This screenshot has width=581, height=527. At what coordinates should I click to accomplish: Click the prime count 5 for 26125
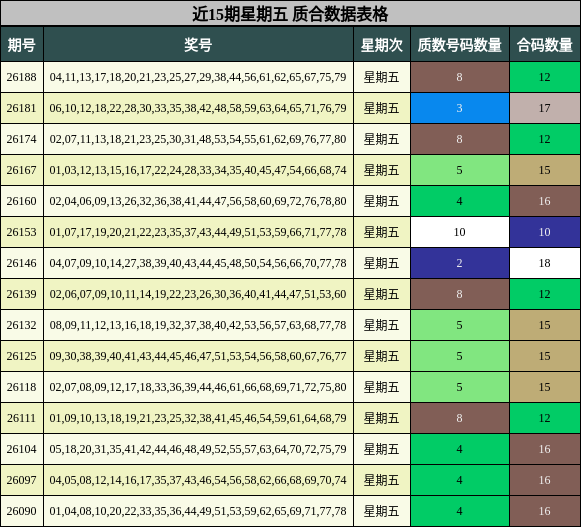tap(459, 356)
